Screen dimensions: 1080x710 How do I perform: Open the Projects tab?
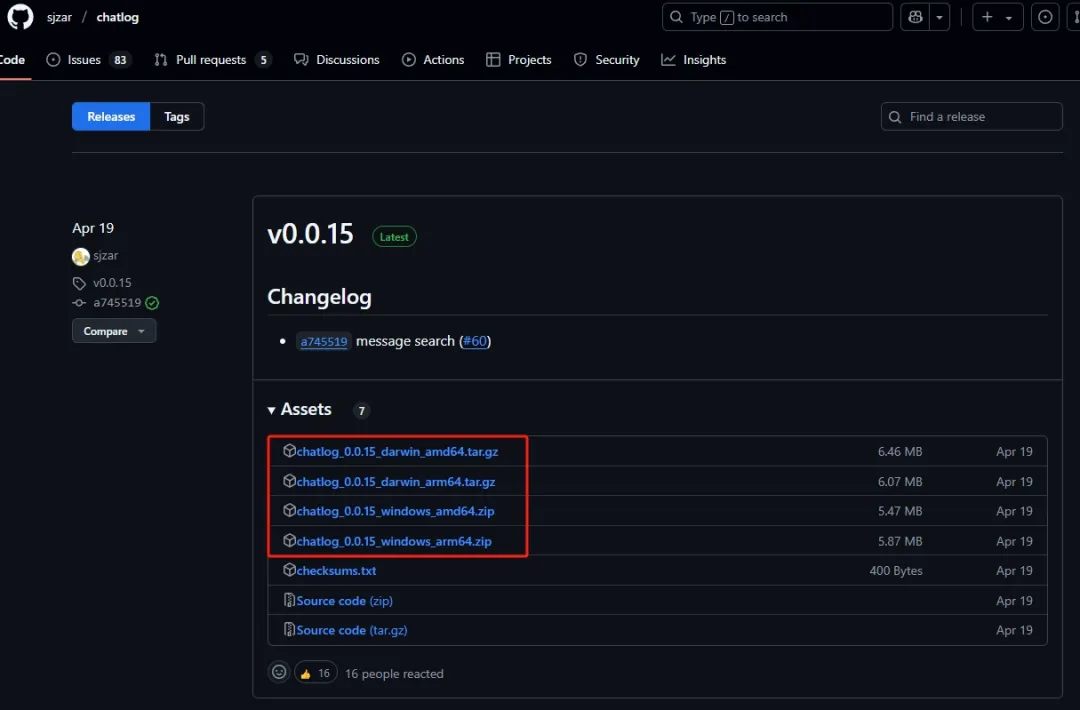point(519,60)
